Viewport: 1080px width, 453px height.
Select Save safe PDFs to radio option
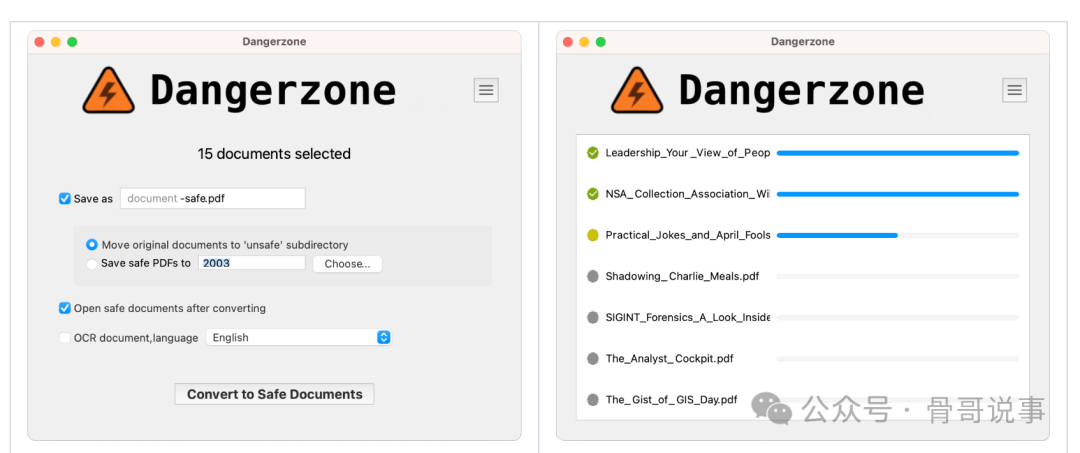click(92, 263)
